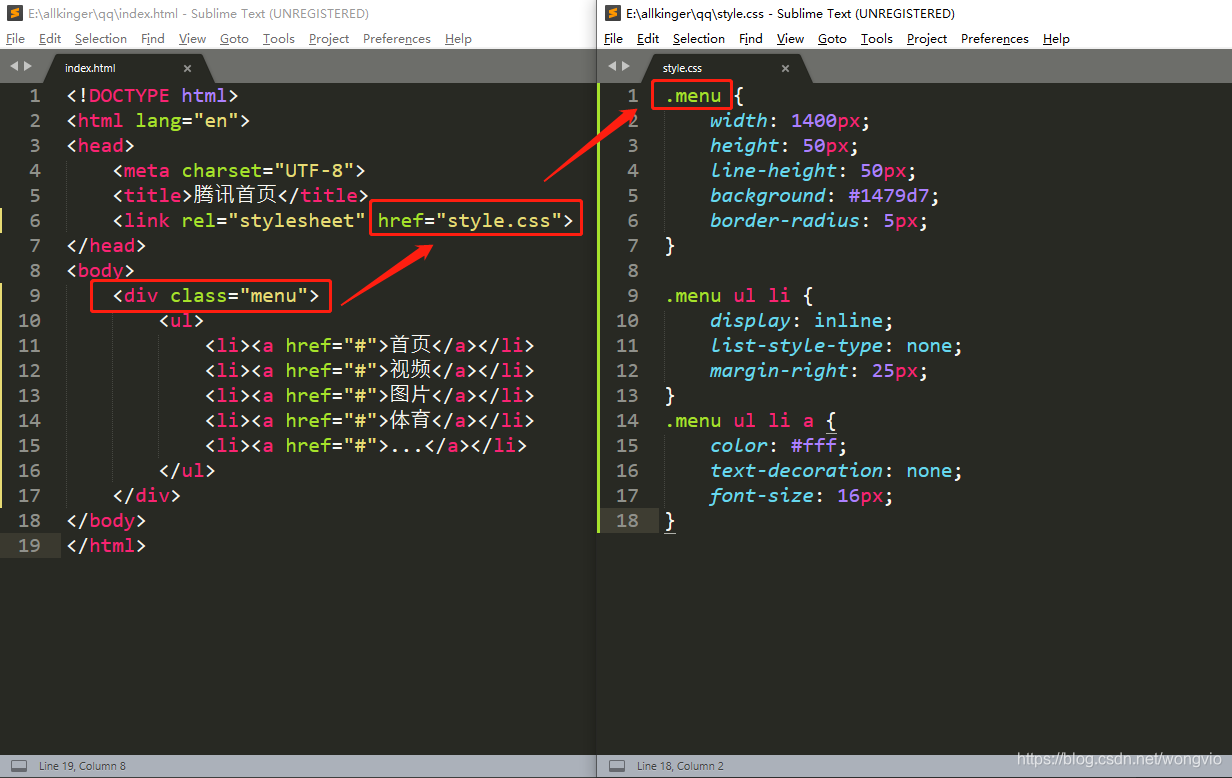
Task: Click the list item text 首页
Action: [x=410, y=345]
